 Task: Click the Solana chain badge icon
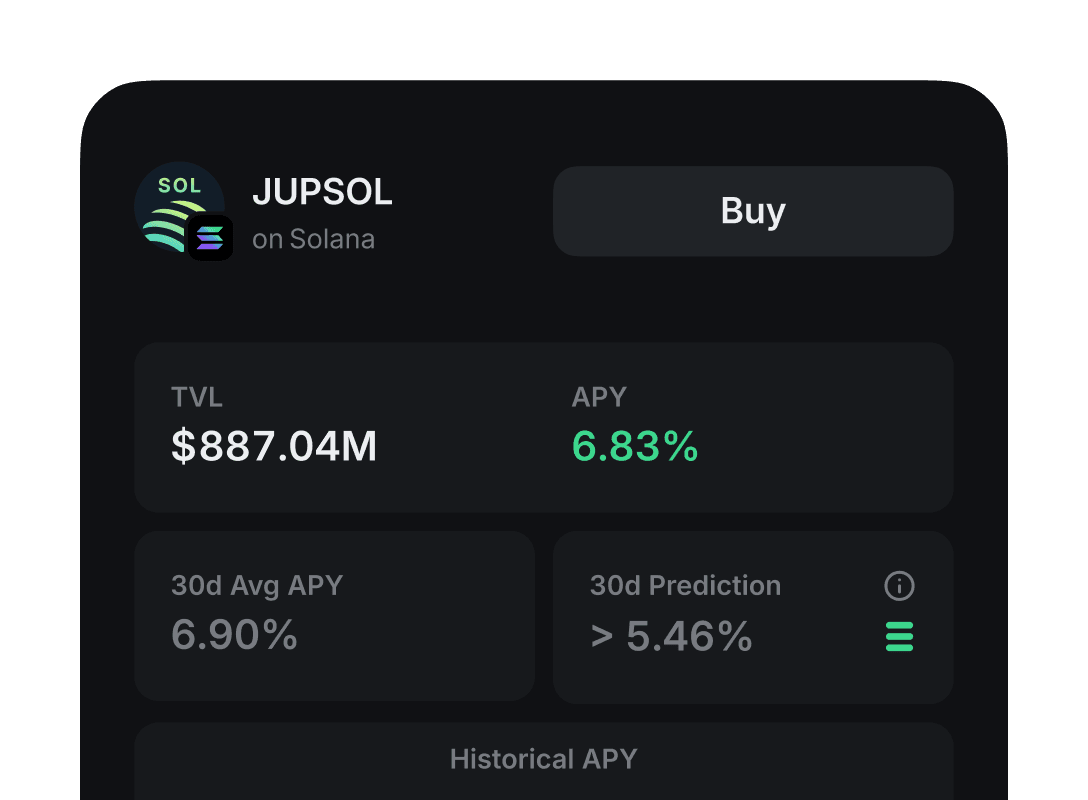211,238
